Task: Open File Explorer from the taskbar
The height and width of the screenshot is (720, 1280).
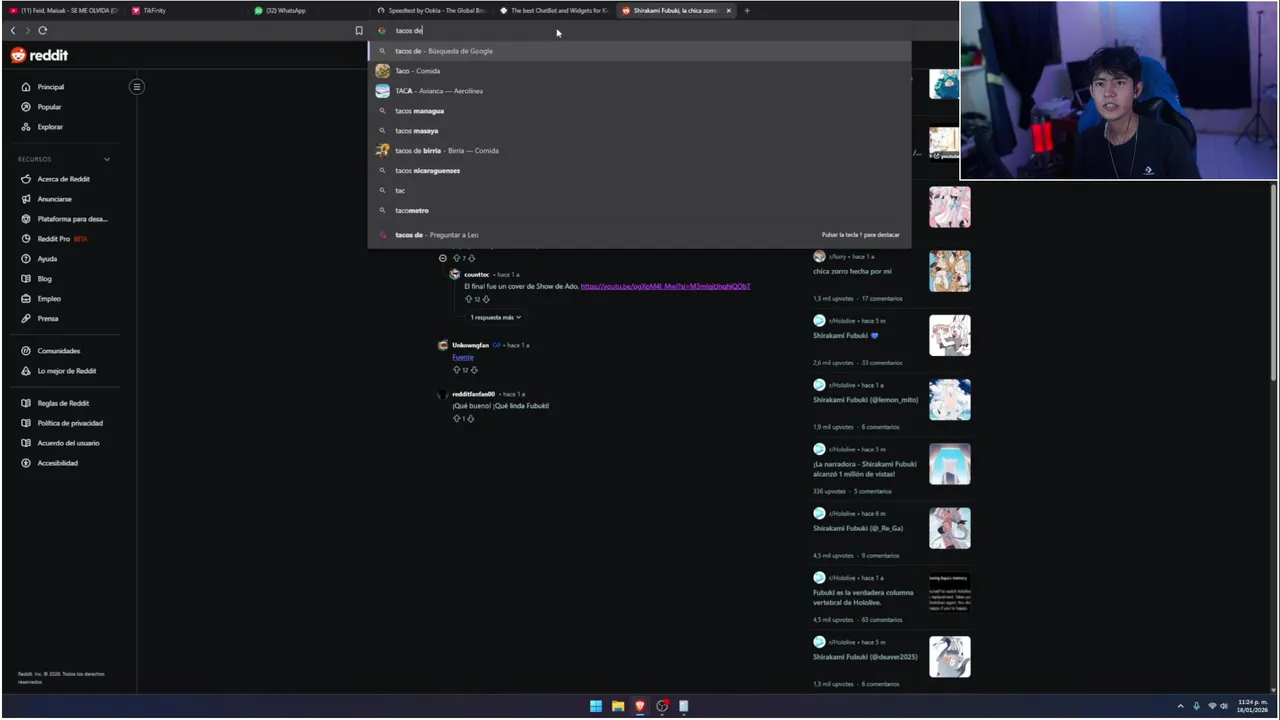Action: pos(618,706)
